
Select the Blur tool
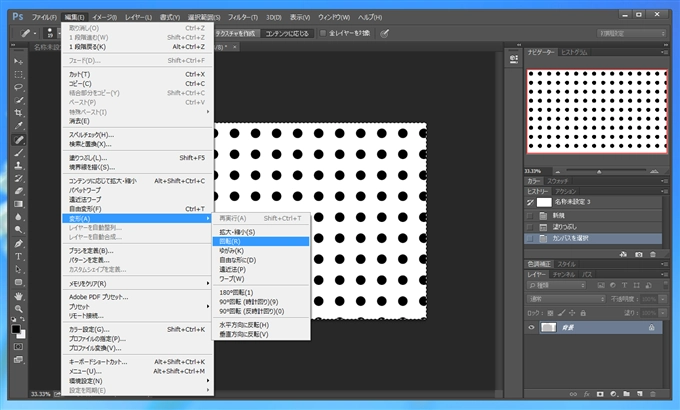pos(18,217)
